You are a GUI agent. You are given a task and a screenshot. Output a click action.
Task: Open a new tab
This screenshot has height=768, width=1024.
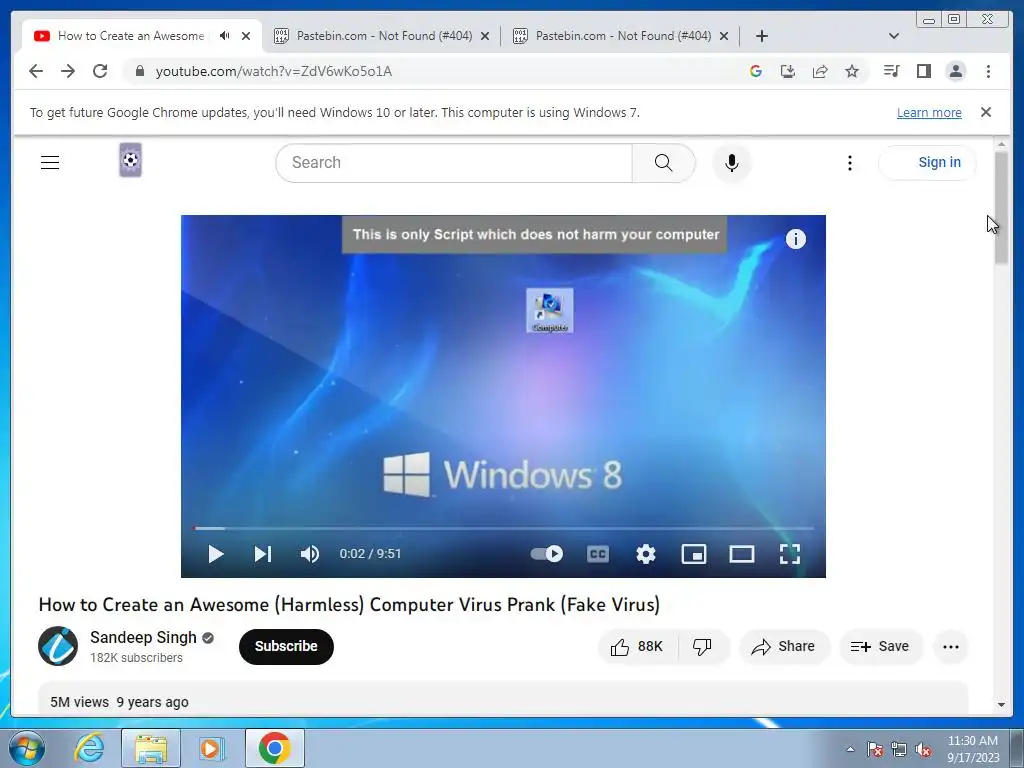[x=761, y=36]
